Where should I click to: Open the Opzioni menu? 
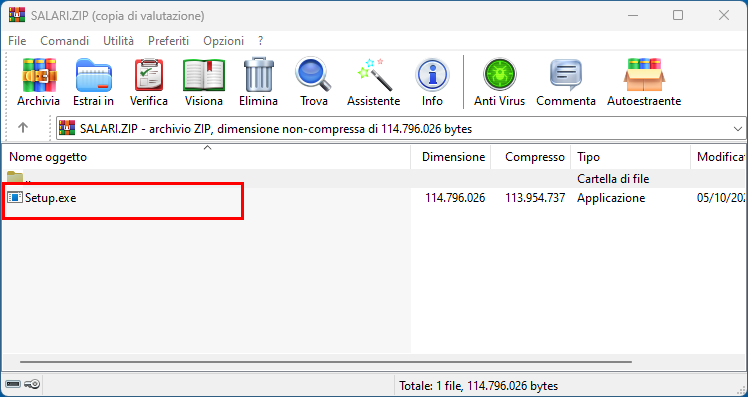(223, 41)
